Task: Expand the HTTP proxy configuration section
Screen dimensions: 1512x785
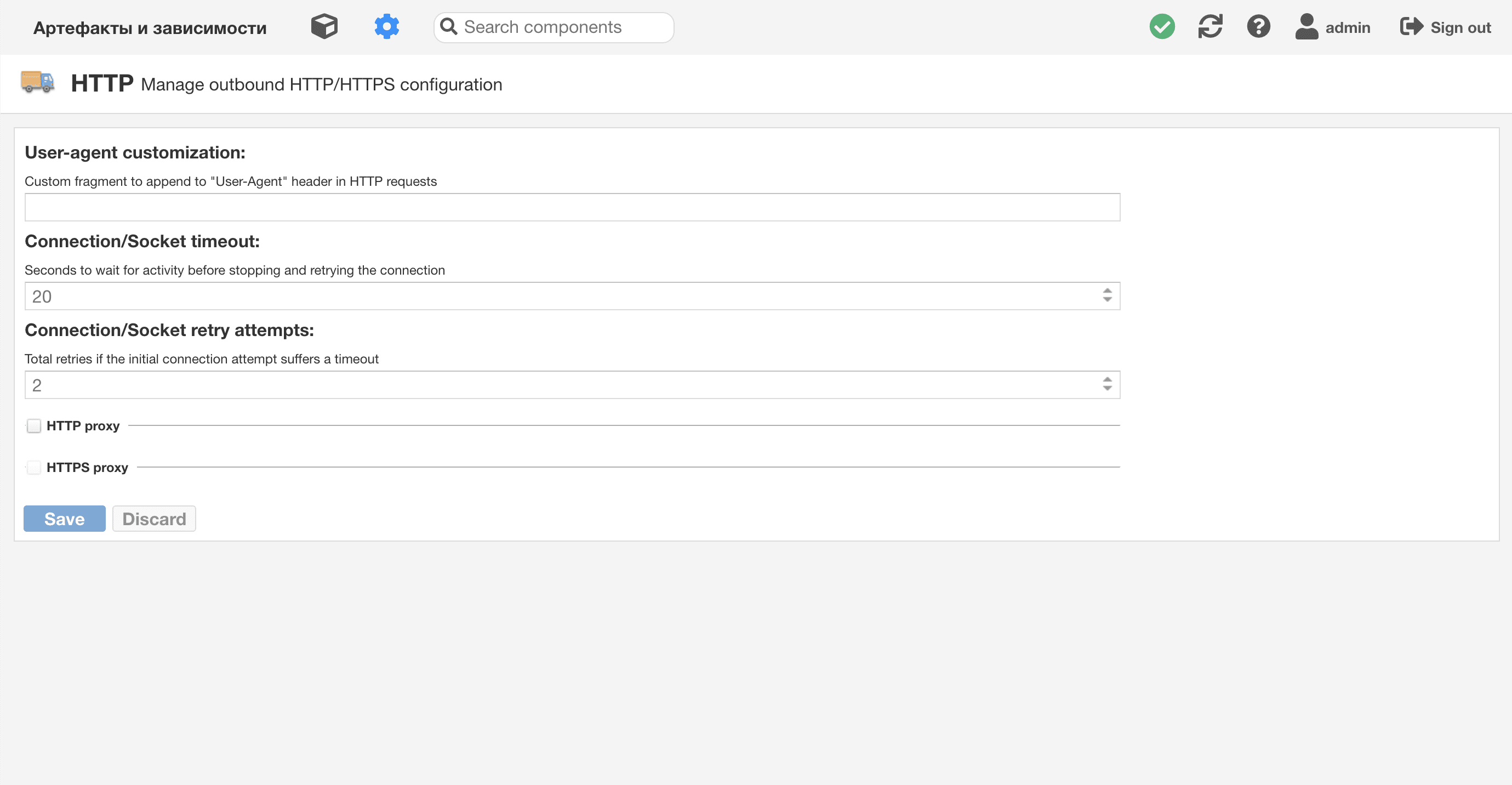Action: click(33, 426)
